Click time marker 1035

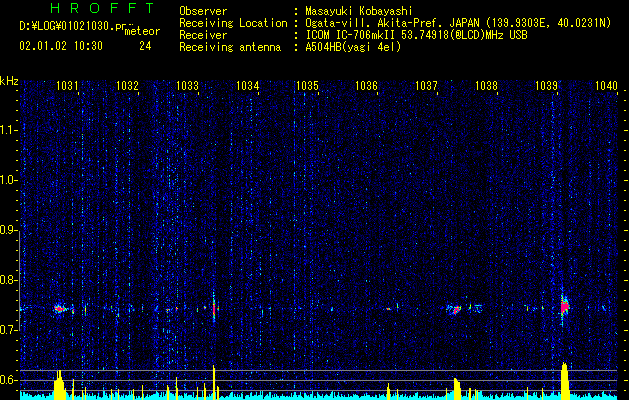click(307, 86)
